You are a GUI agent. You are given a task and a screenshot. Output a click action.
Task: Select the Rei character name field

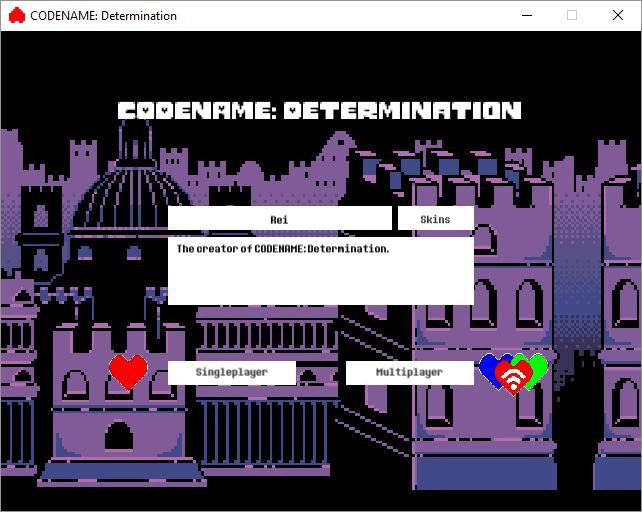tap(280, 219)
